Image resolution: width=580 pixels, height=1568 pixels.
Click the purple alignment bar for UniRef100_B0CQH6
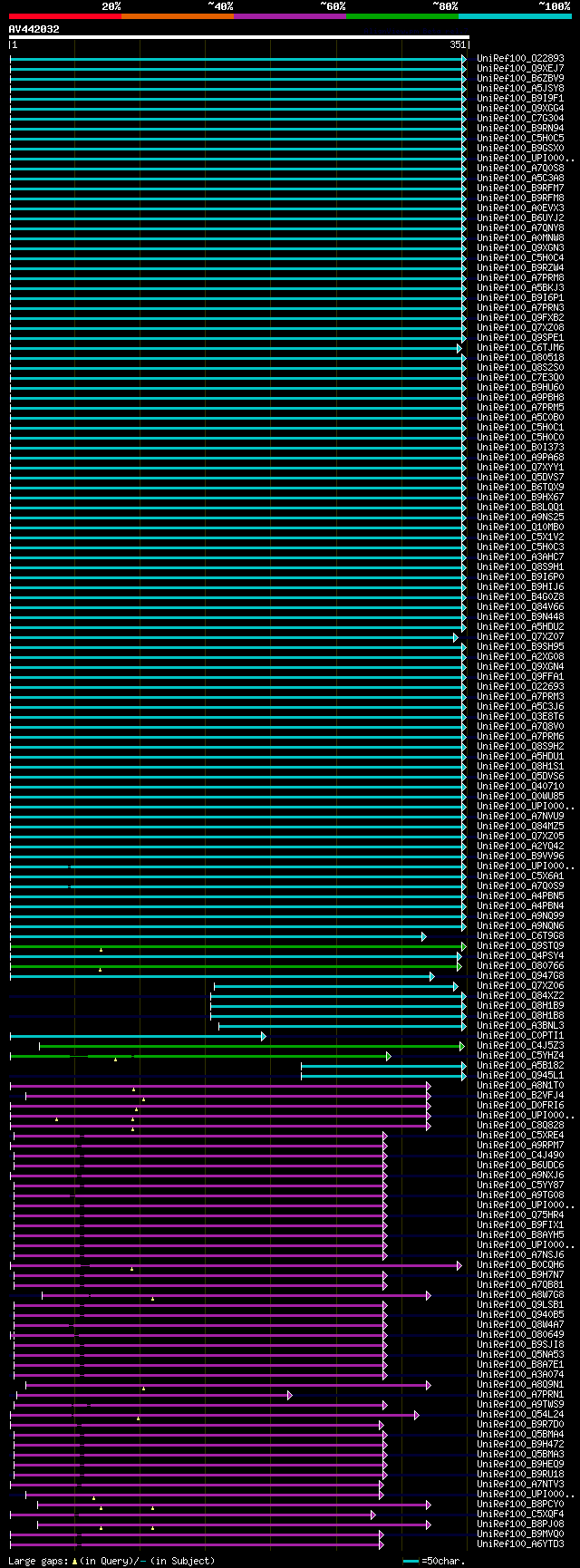(237, 1265)
